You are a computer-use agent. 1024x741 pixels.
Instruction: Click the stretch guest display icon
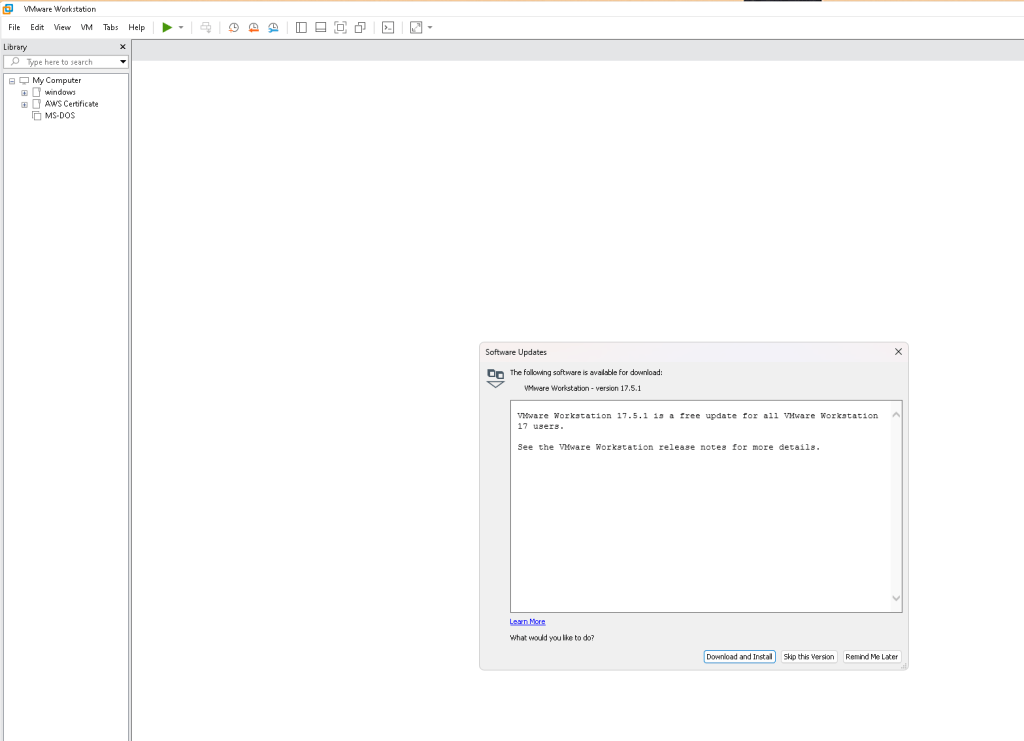pos(416,27)
